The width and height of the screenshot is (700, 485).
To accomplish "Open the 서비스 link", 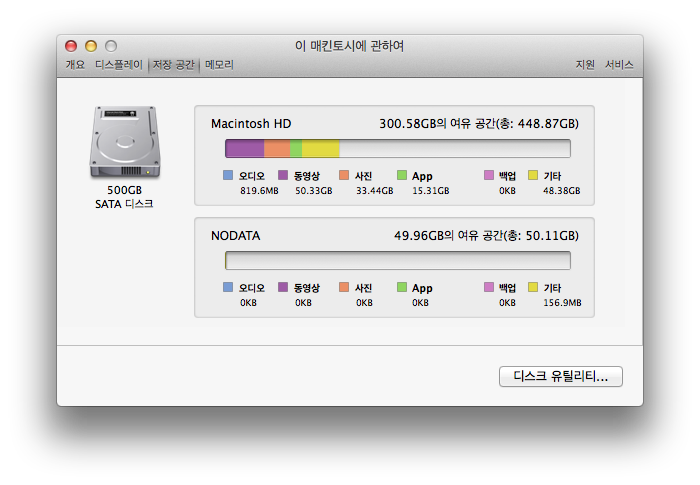I will [619, 65].
